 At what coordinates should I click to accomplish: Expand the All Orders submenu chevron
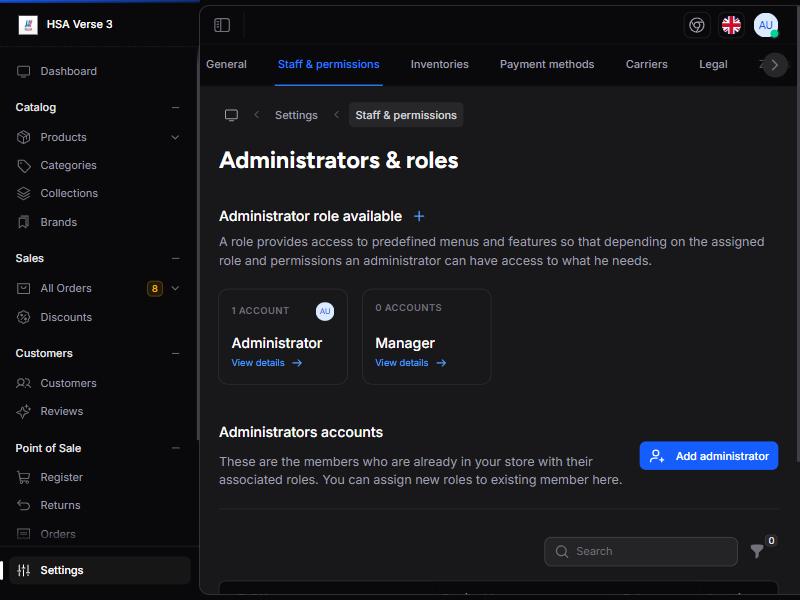(x=175, y=288)
